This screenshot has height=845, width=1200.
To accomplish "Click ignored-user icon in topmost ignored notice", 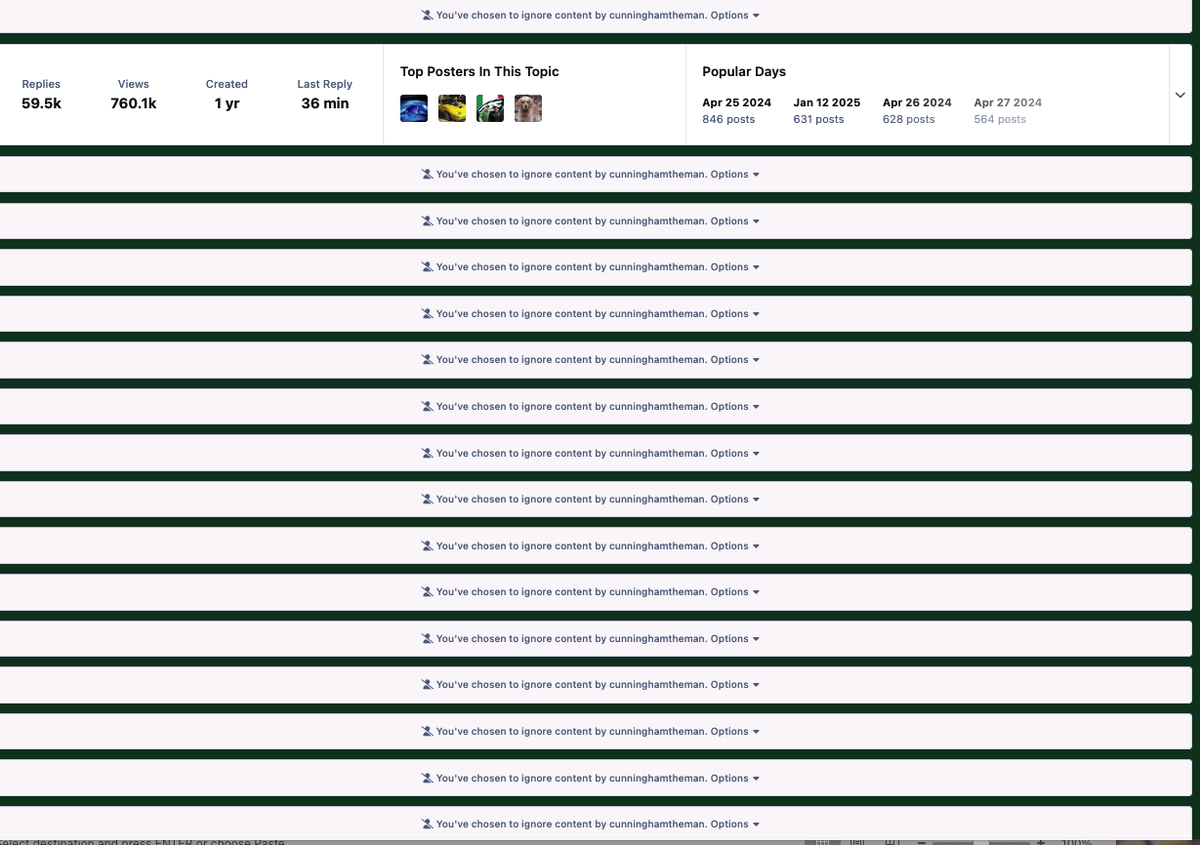I will (427, 15).
